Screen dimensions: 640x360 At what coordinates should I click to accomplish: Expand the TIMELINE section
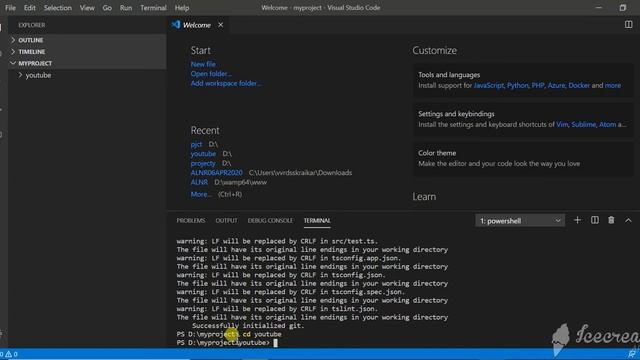point(87,52)
